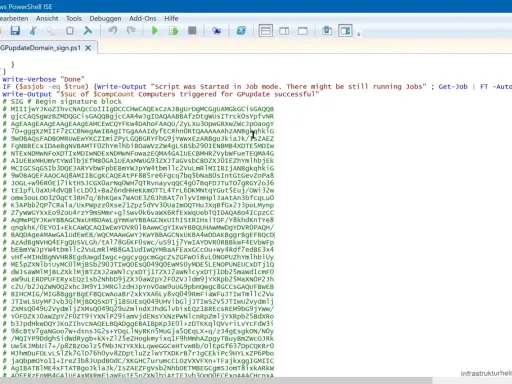Click the "# SIG # Begin signature block" comment
512x384 pixels.
click(x=62, y=101)
